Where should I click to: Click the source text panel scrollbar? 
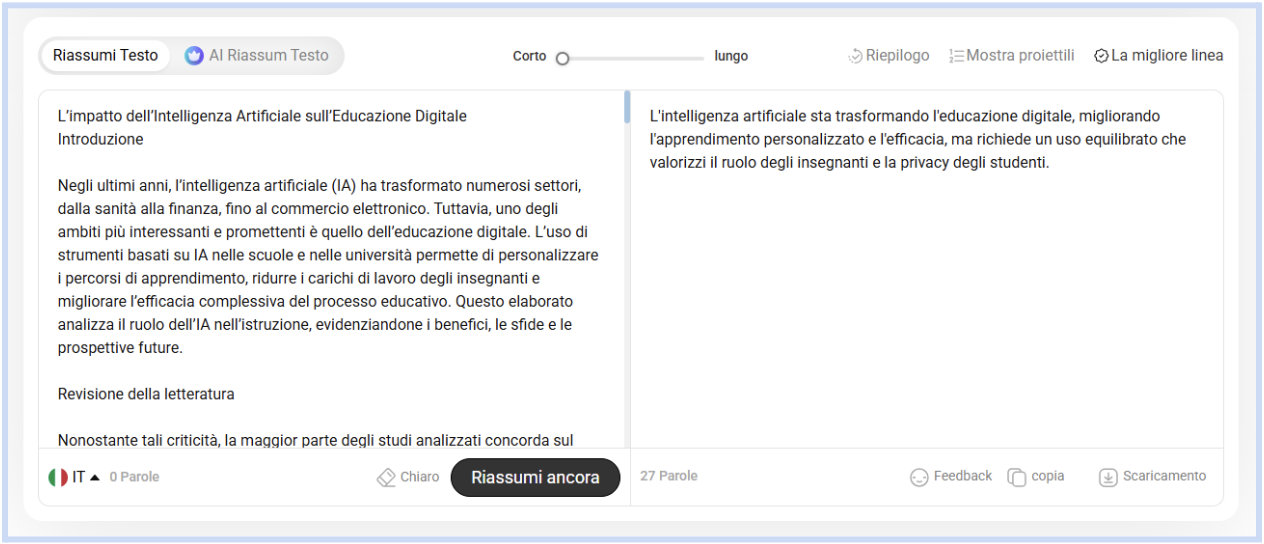(627, 107)
